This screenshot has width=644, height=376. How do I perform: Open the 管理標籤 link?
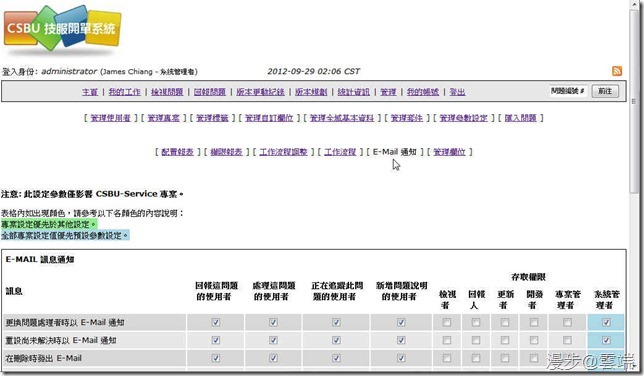tap(212, 118)
